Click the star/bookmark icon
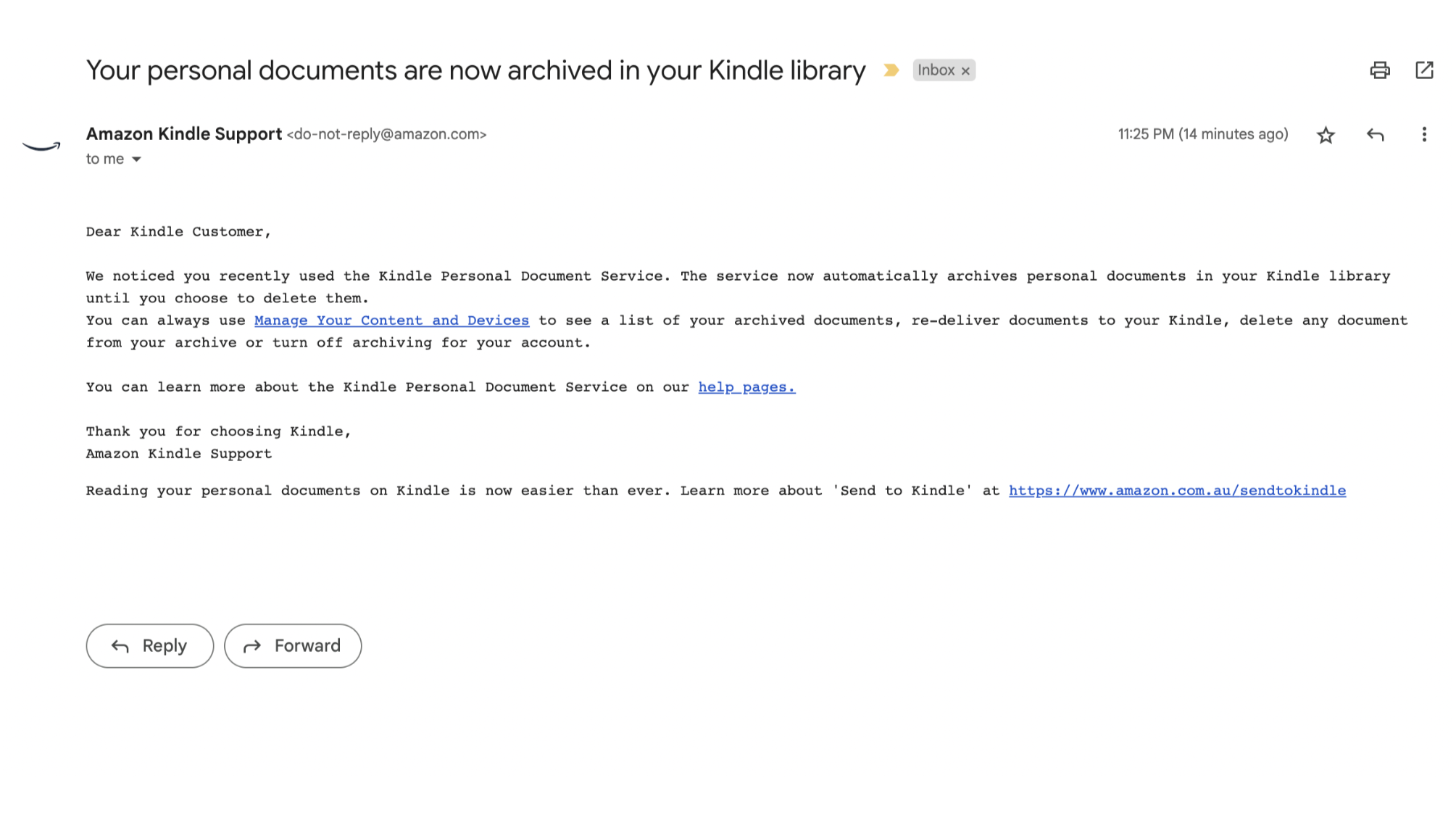The height and width of the screenshot is (815, 1456). click(x=1325, y=134)
